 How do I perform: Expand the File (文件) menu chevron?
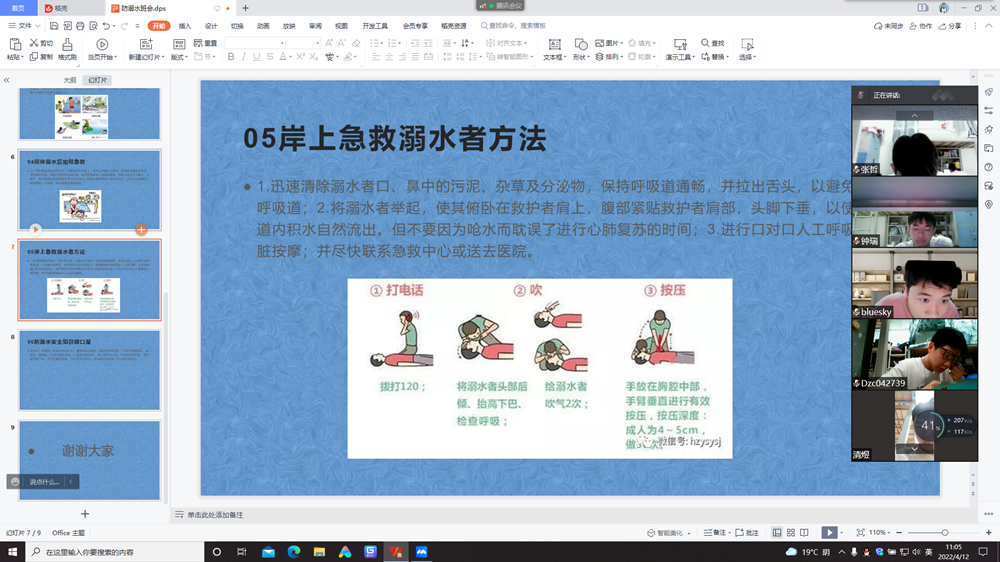point(38,26)
